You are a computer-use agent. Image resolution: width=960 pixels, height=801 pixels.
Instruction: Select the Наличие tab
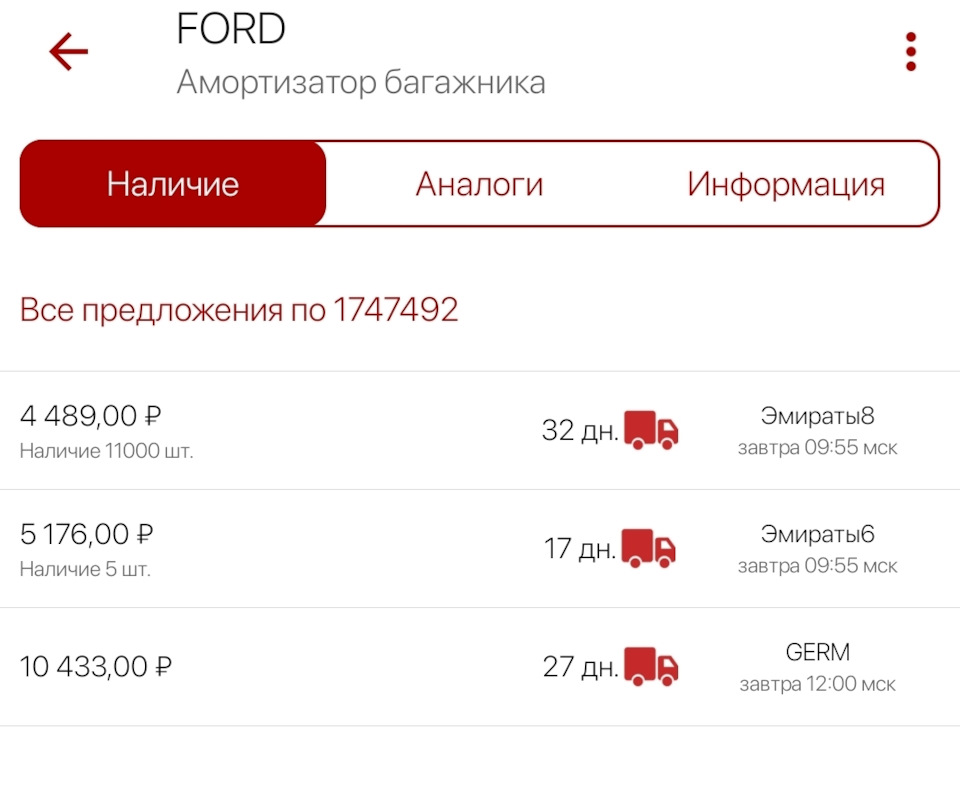[172, 183]
